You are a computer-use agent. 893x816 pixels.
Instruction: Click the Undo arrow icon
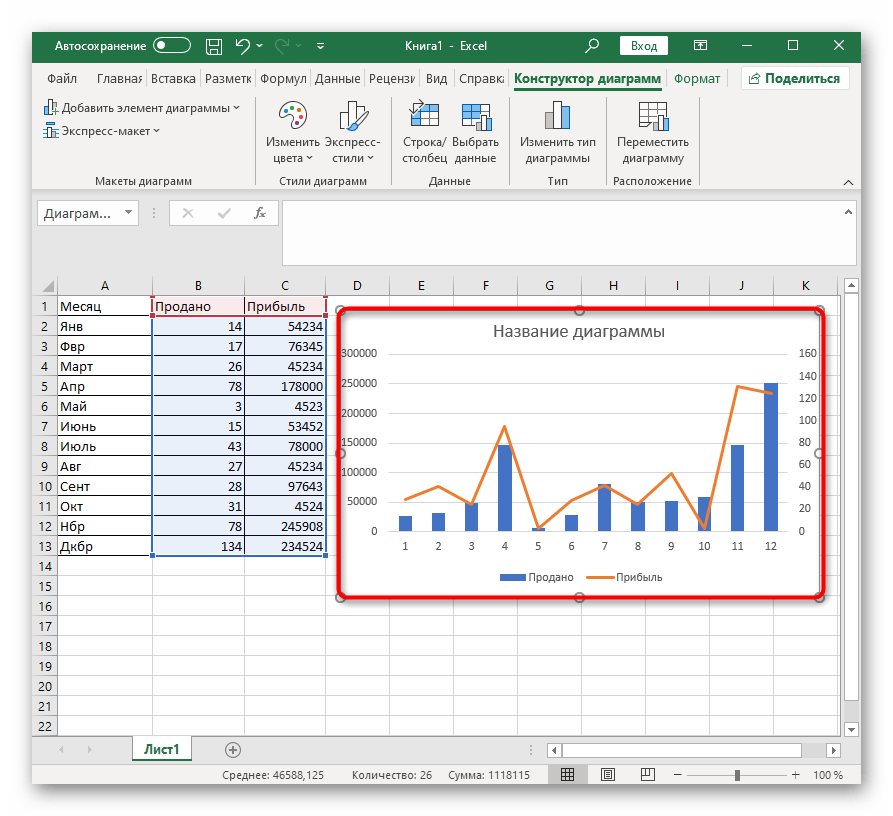tap(242, 46)
